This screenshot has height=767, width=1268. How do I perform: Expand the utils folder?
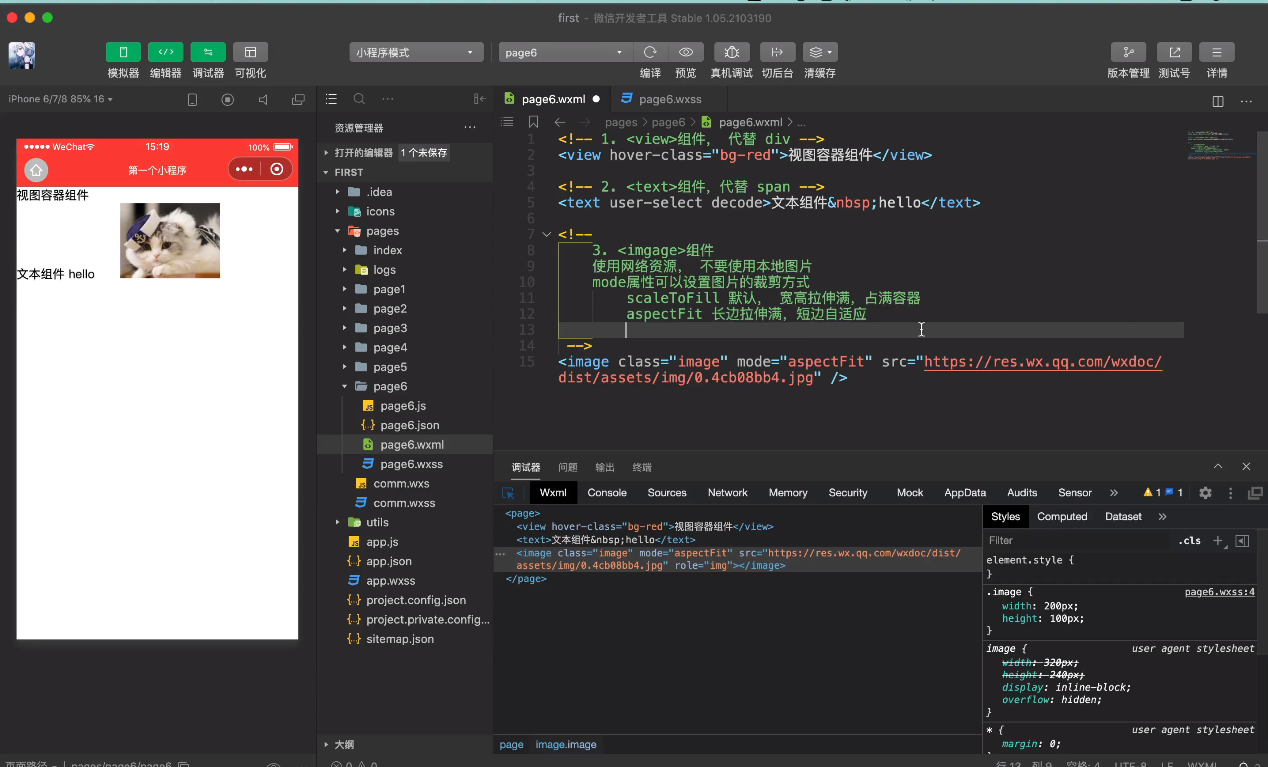[377, 522]
